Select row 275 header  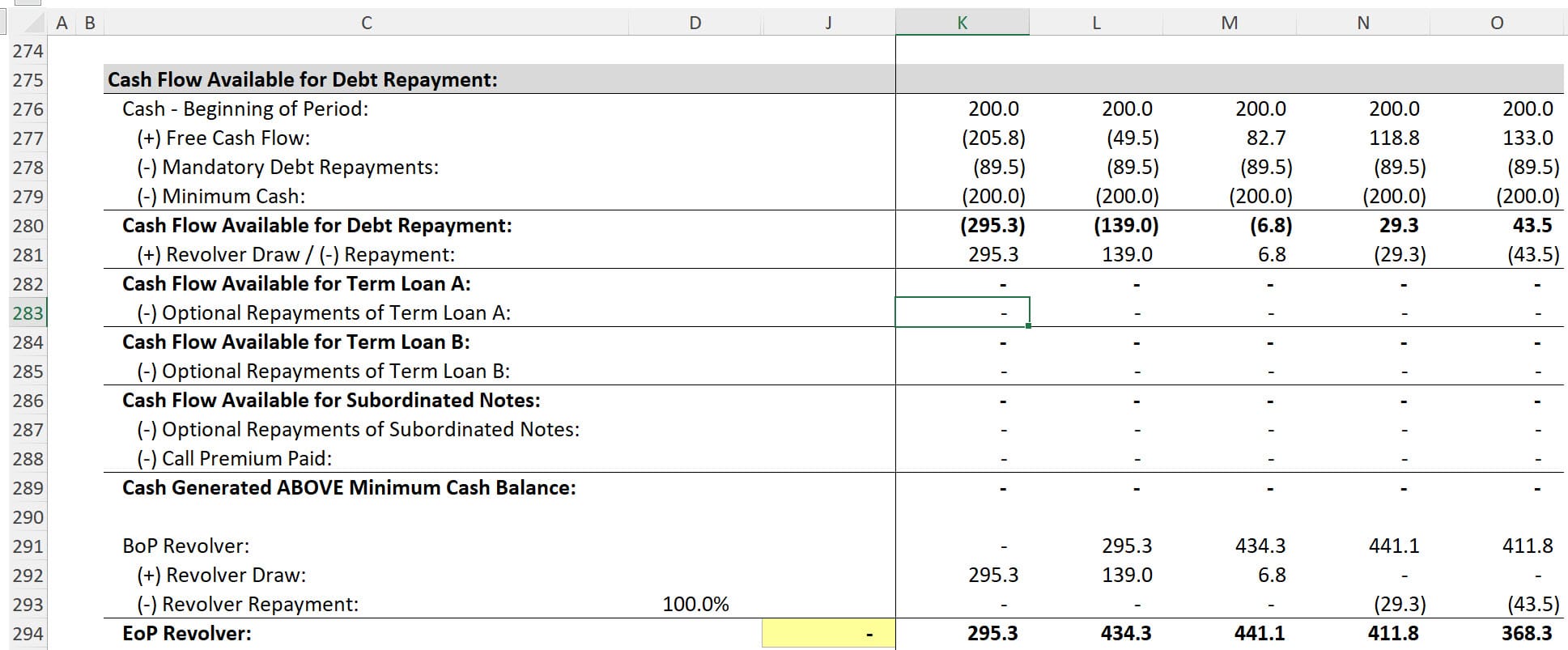click(x=28, y=80)
